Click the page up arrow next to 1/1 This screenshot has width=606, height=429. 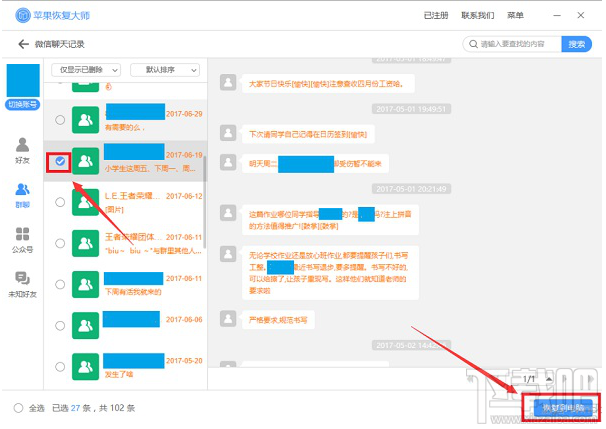coord(549,379)
